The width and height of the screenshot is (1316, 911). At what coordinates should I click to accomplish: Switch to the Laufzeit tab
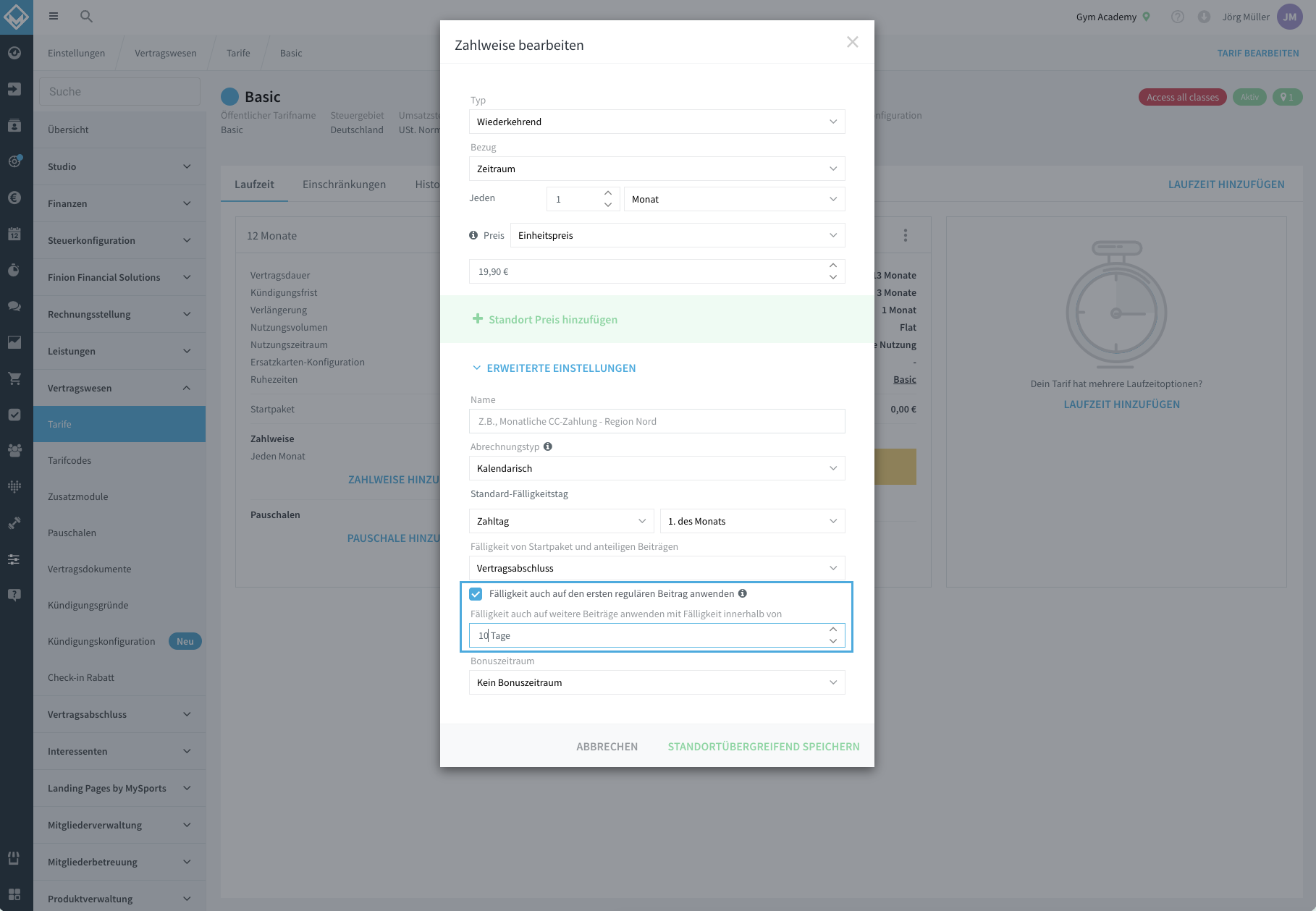(x=254, y=185)
